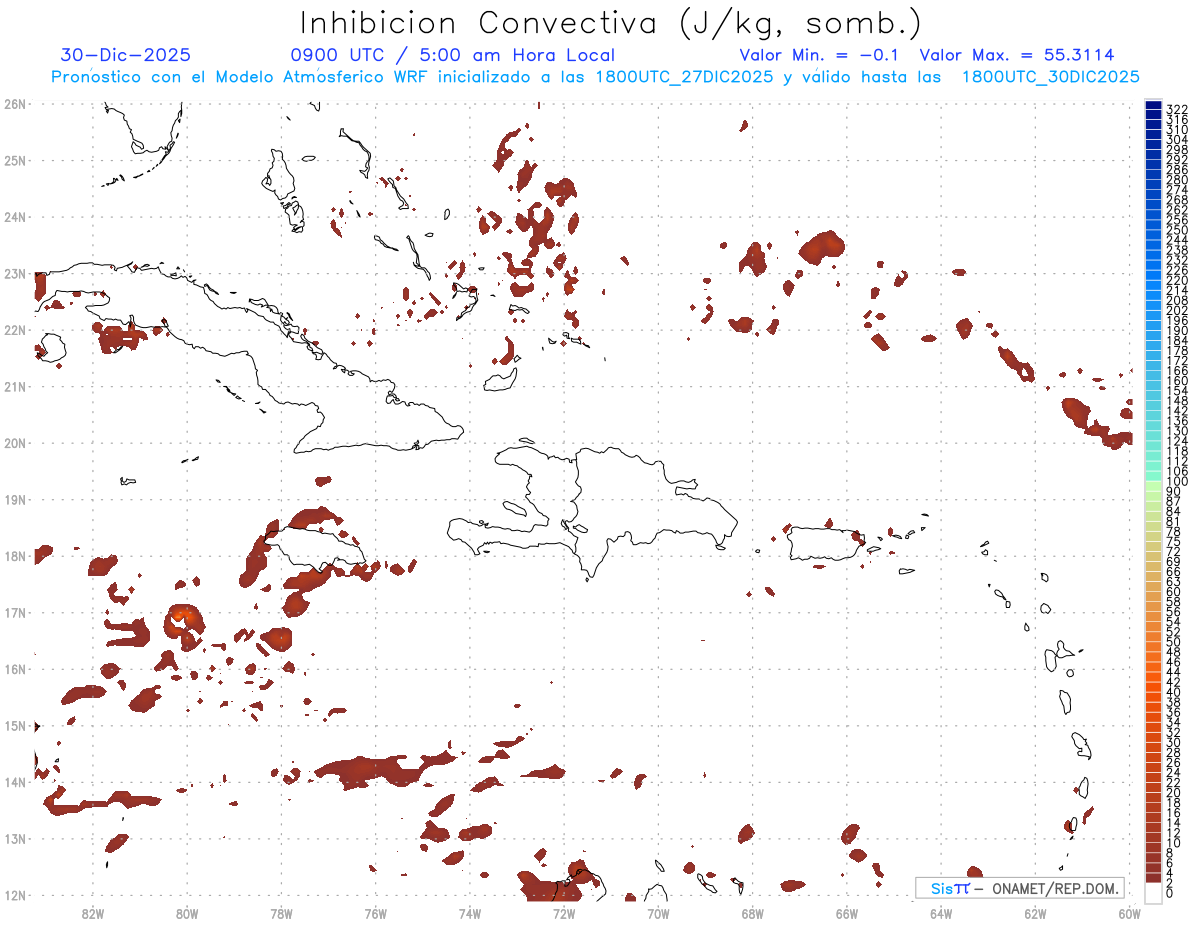This screenshot has width=1200, height=927.
Task: Click the 14N latitude label
Action: (15, 782)
